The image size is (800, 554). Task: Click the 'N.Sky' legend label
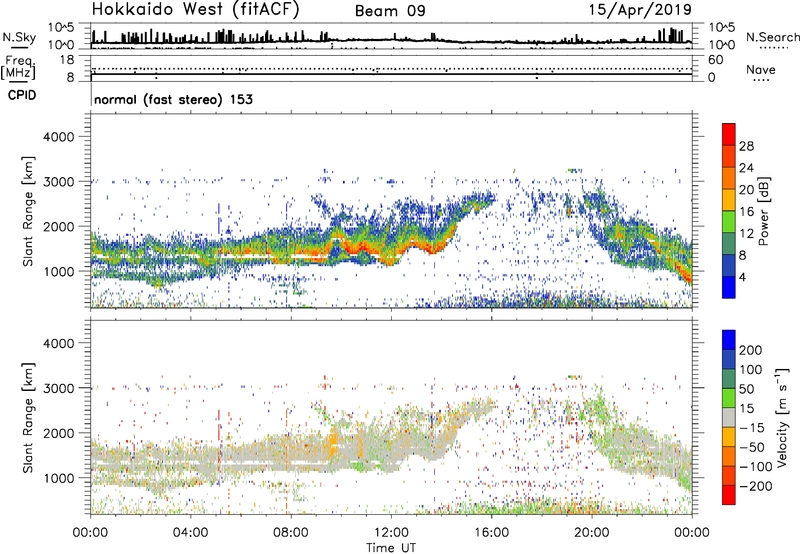pyautogui.click(x=19, y=37)
